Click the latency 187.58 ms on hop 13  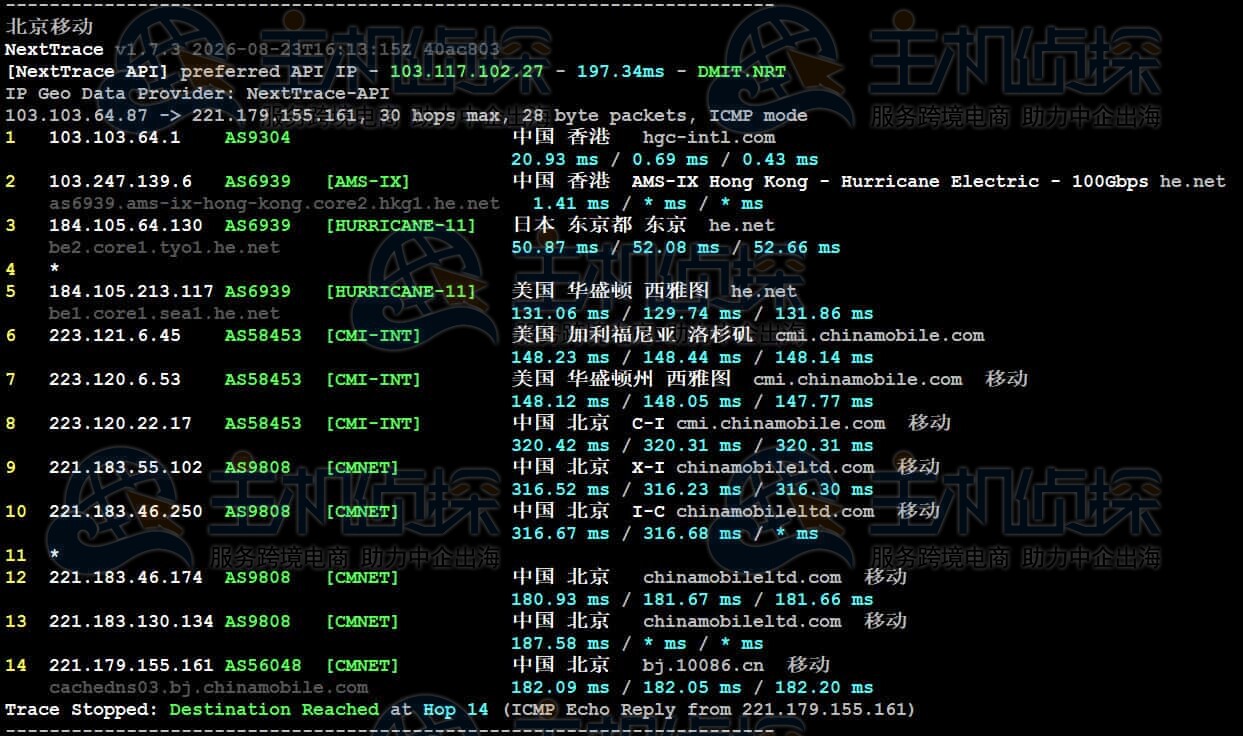(x=560, y=643)
